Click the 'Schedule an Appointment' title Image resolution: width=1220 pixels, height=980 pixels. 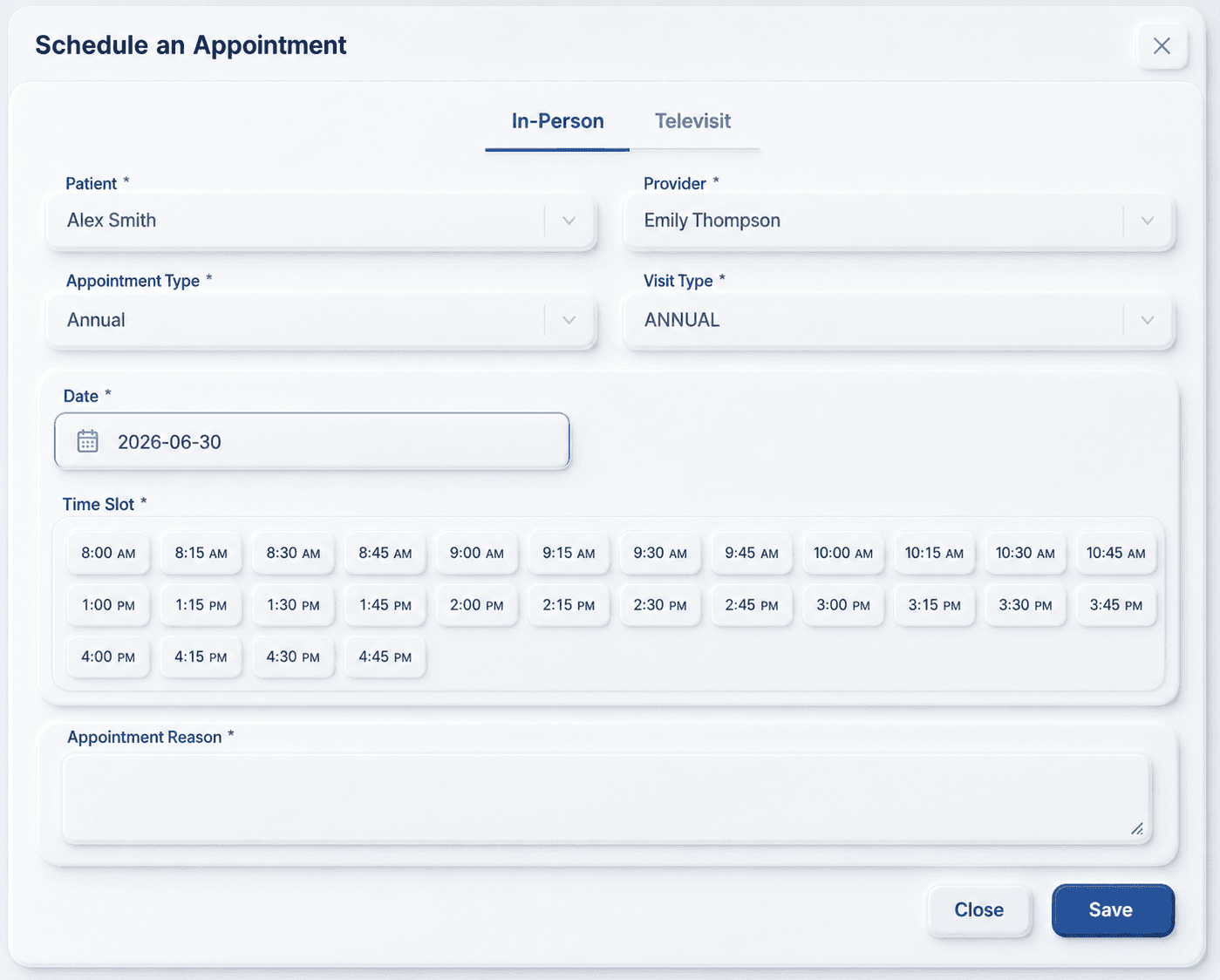tap(191, 45)
